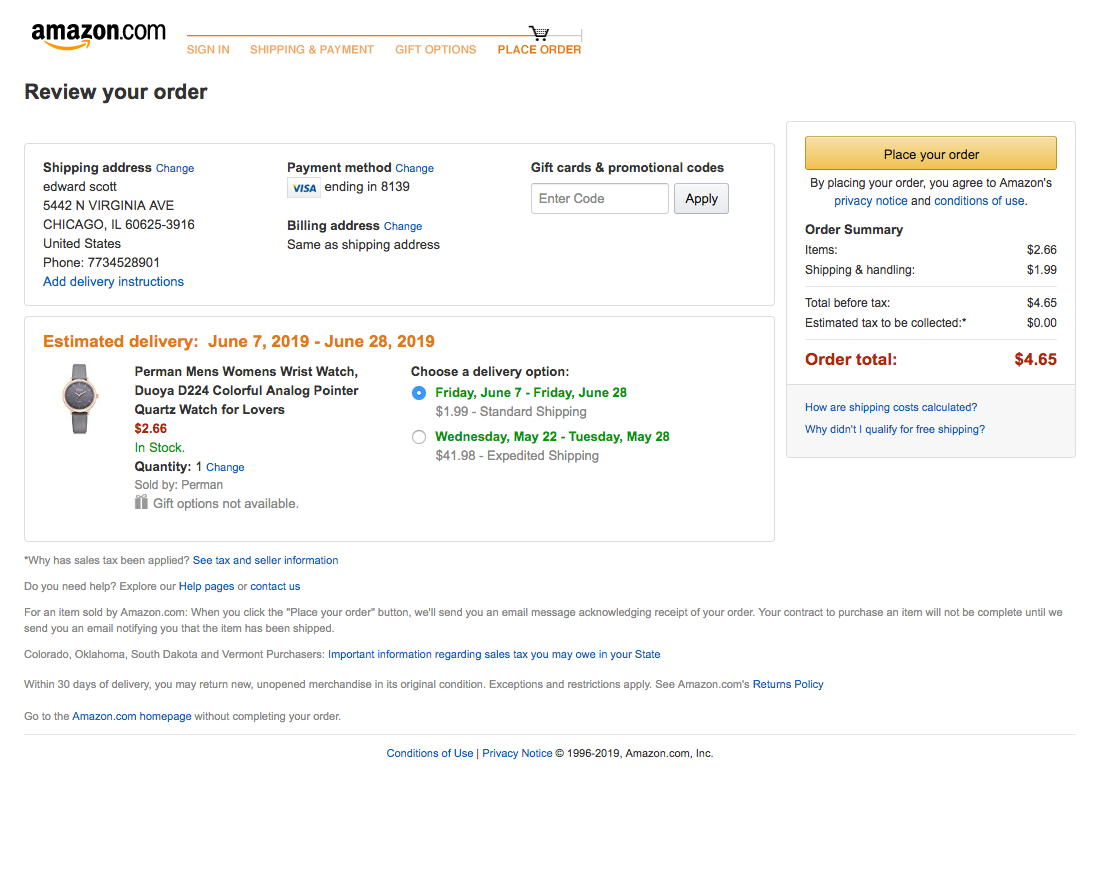This screenshot has height=890, width=1100.
Task: Select the Standard Shipping delivery option
Action: tap(419, 392)
